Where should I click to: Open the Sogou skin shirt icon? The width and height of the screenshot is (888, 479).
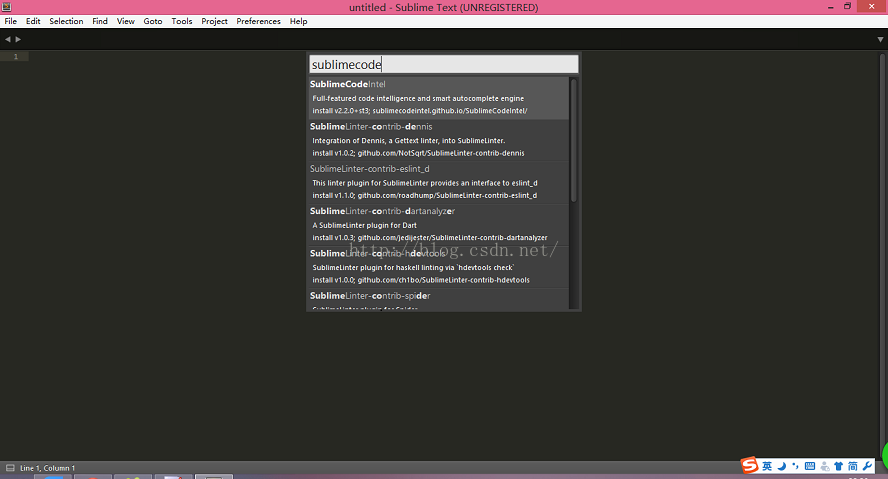click(x=839, y=466)
